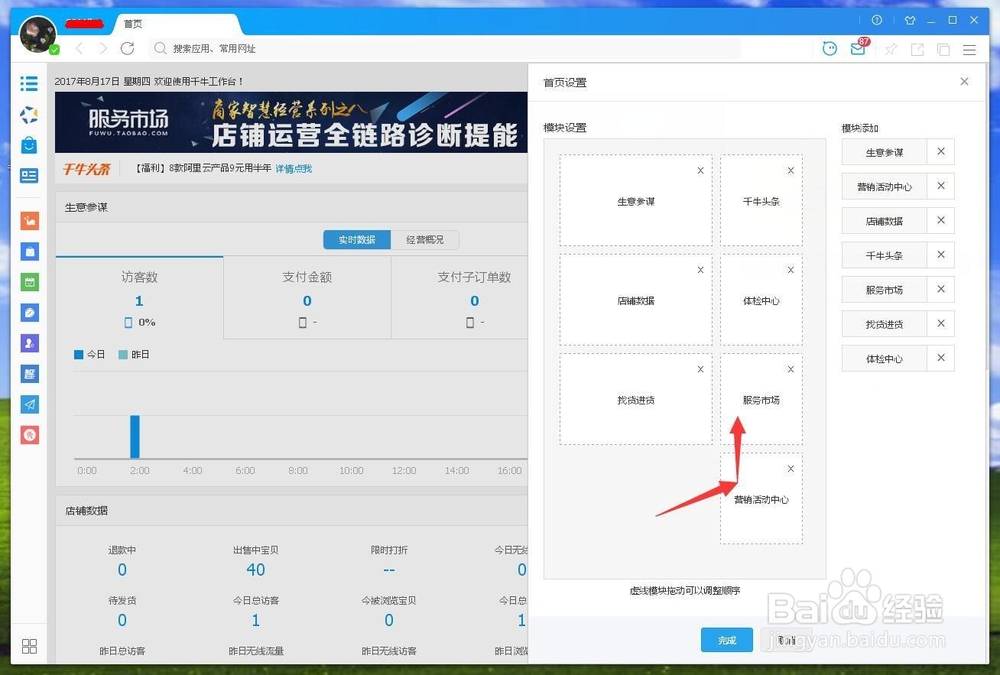Open the skin shirt icon in title bar

pos(910,20)
